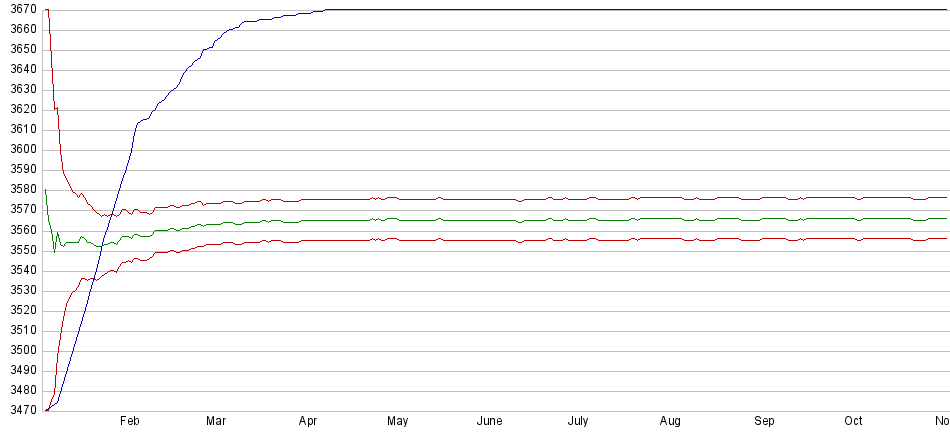Select the May month marker
The image size is (950, 435).
click(398, 422)
